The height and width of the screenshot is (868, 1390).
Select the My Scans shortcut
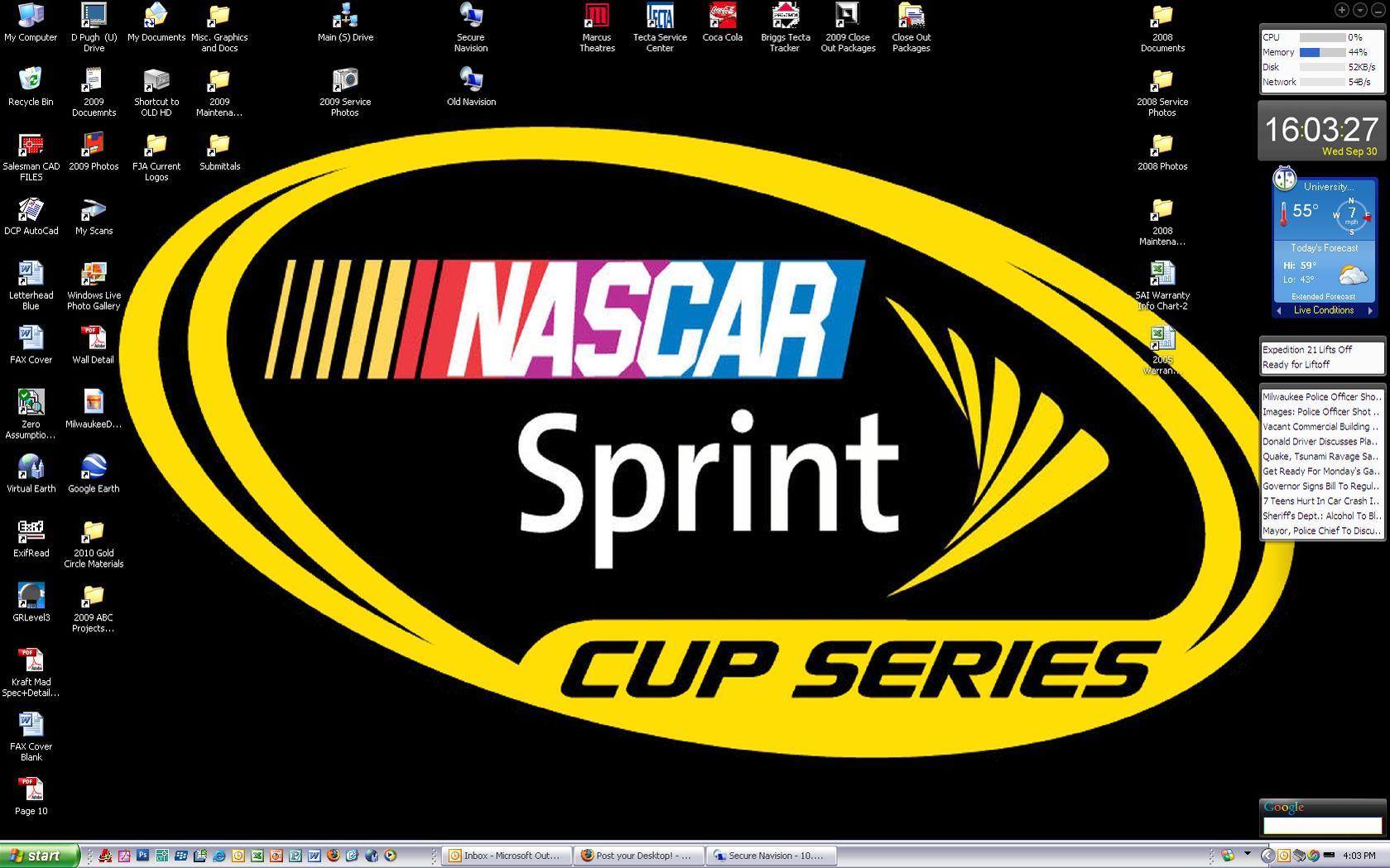[x=94, y=217]
